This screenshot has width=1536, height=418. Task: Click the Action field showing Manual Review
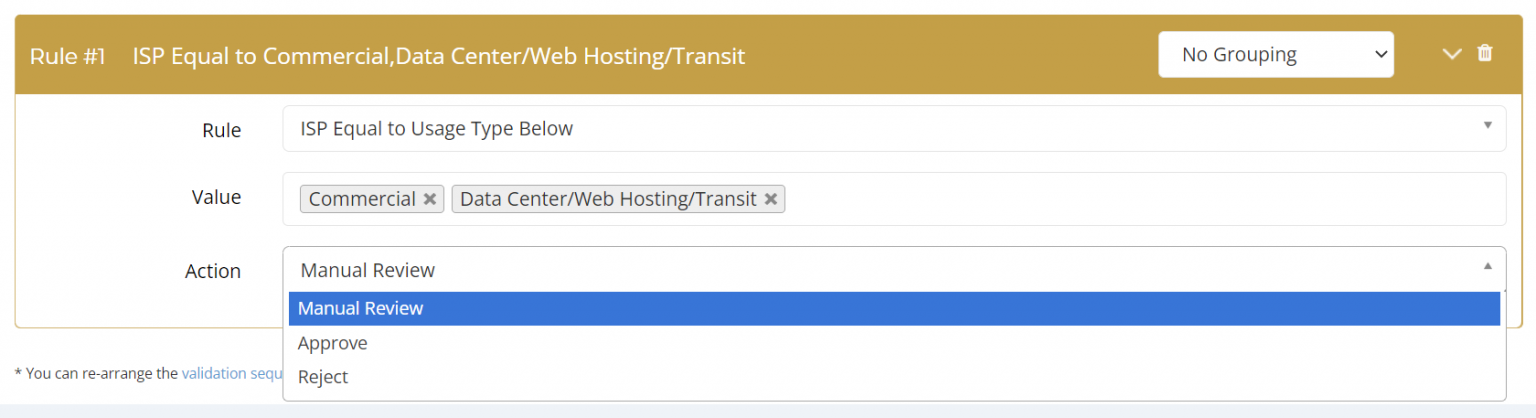tap(880, 270)
